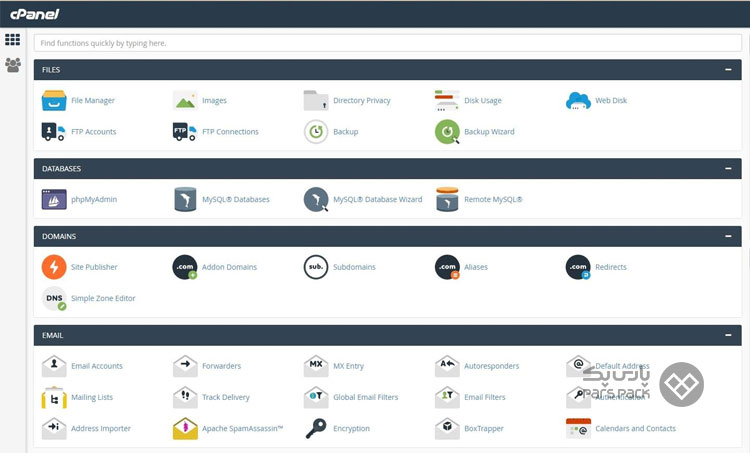
Task: Click the Home grid icon in the sidebar
Action: pos(12,40)
